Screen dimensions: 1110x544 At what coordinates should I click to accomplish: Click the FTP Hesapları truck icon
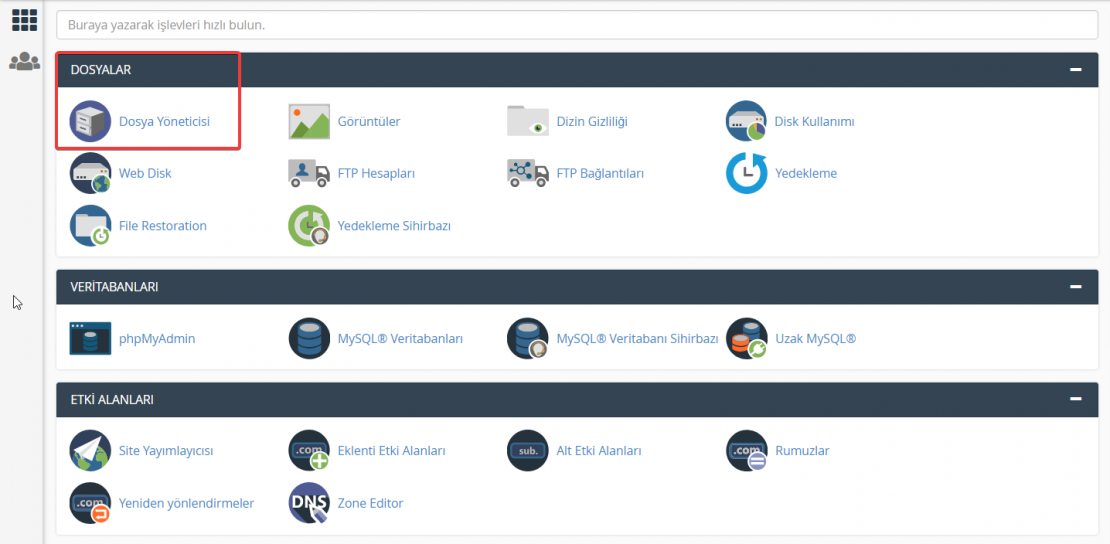point(309,173)
